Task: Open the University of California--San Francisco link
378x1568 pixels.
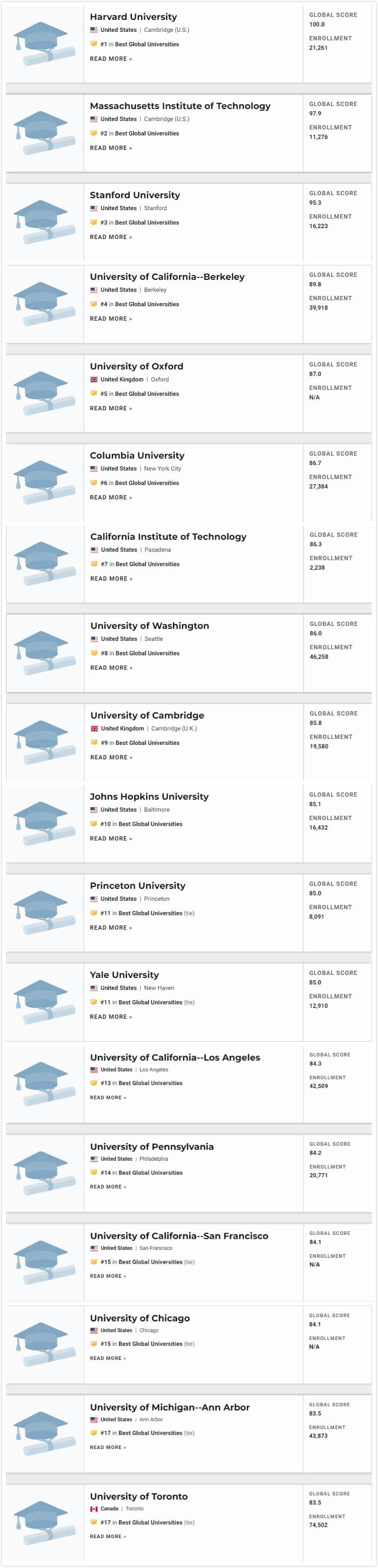Action: click(179, 1236)
